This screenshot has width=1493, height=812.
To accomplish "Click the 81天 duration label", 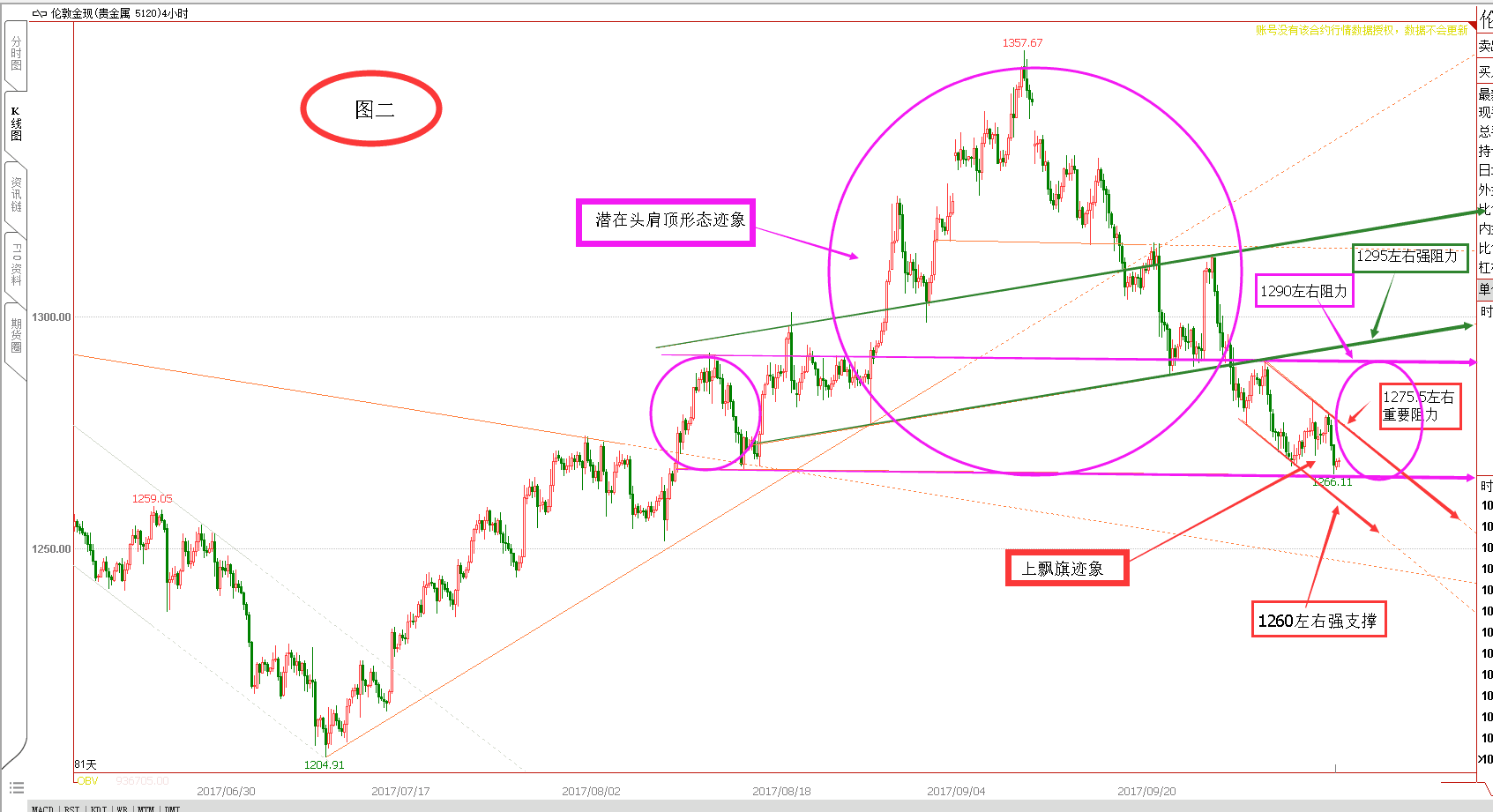I will 86,764.
